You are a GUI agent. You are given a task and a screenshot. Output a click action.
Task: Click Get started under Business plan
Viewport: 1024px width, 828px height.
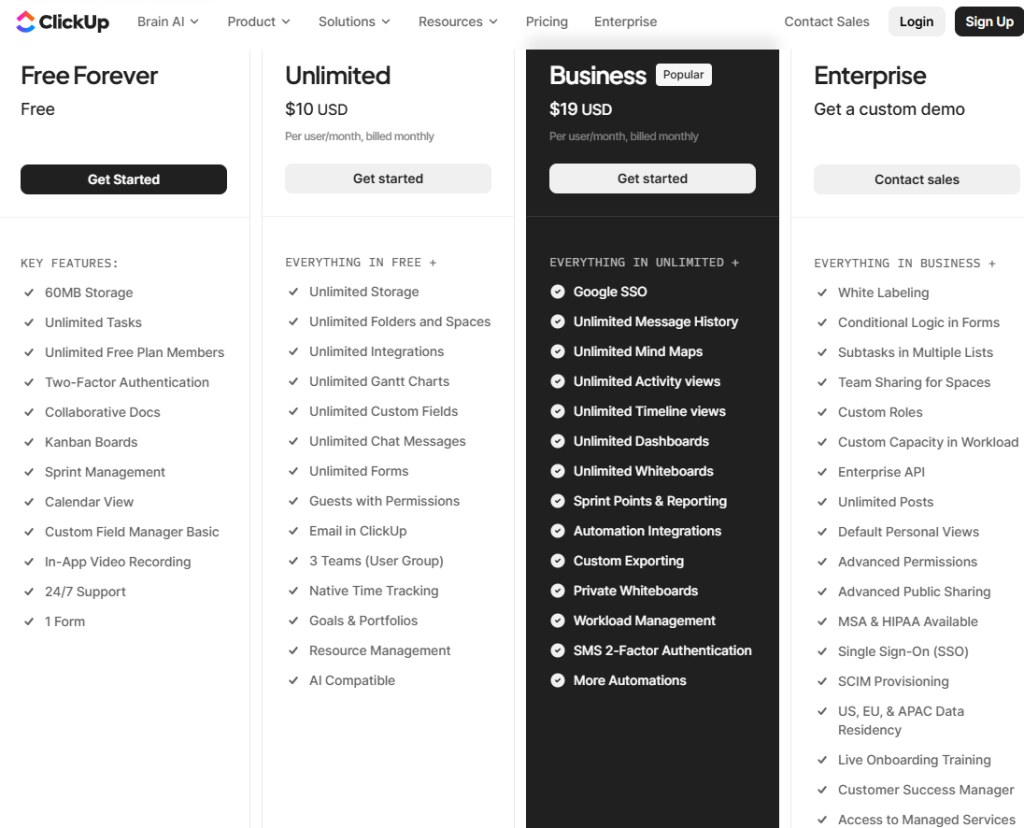[652, 179]
